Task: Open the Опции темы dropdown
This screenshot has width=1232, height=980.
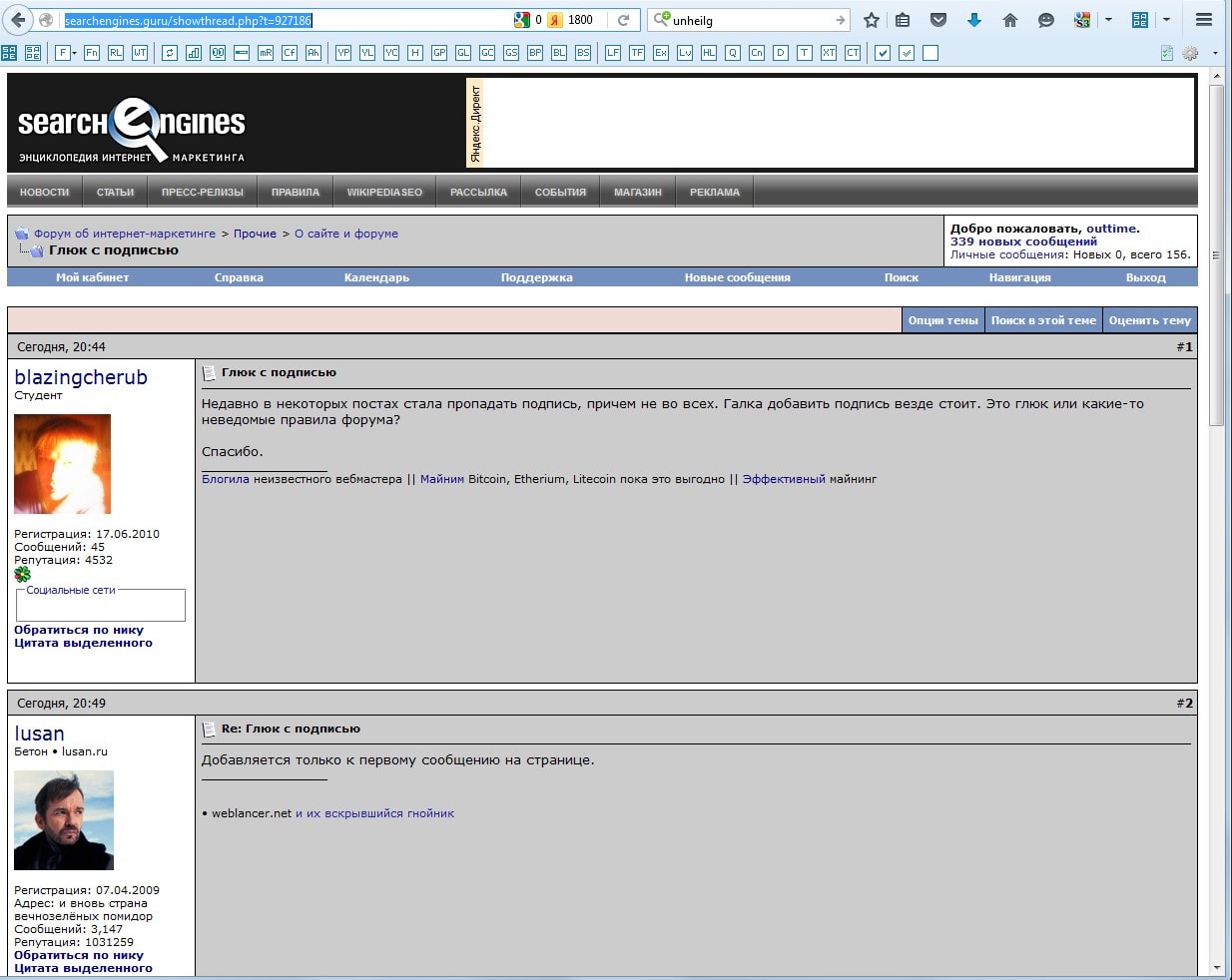Action: point(942,320)
